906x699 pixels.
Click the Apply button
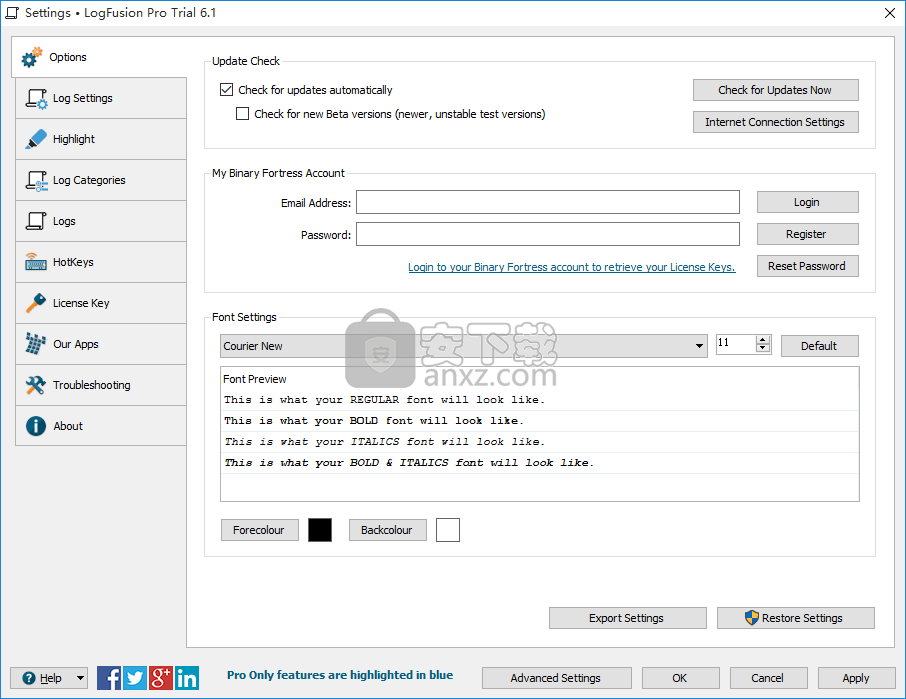coord(856,678)
